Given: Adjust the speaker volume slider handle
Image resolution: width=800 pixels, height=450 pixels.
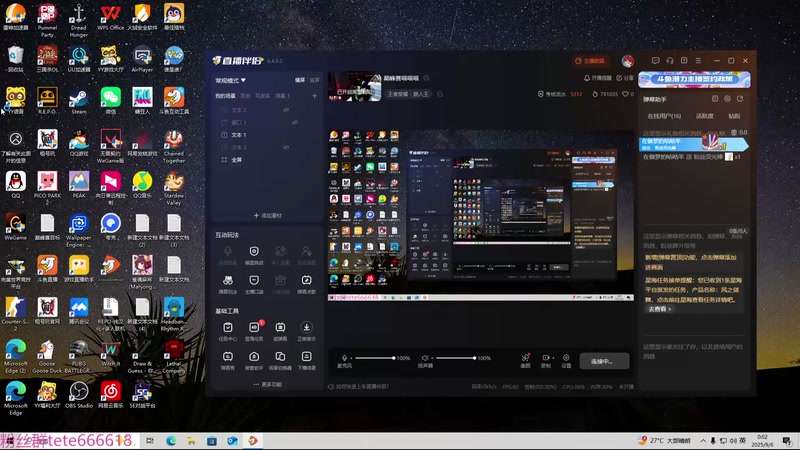Looking at the screenshot, I should [474, 358].
